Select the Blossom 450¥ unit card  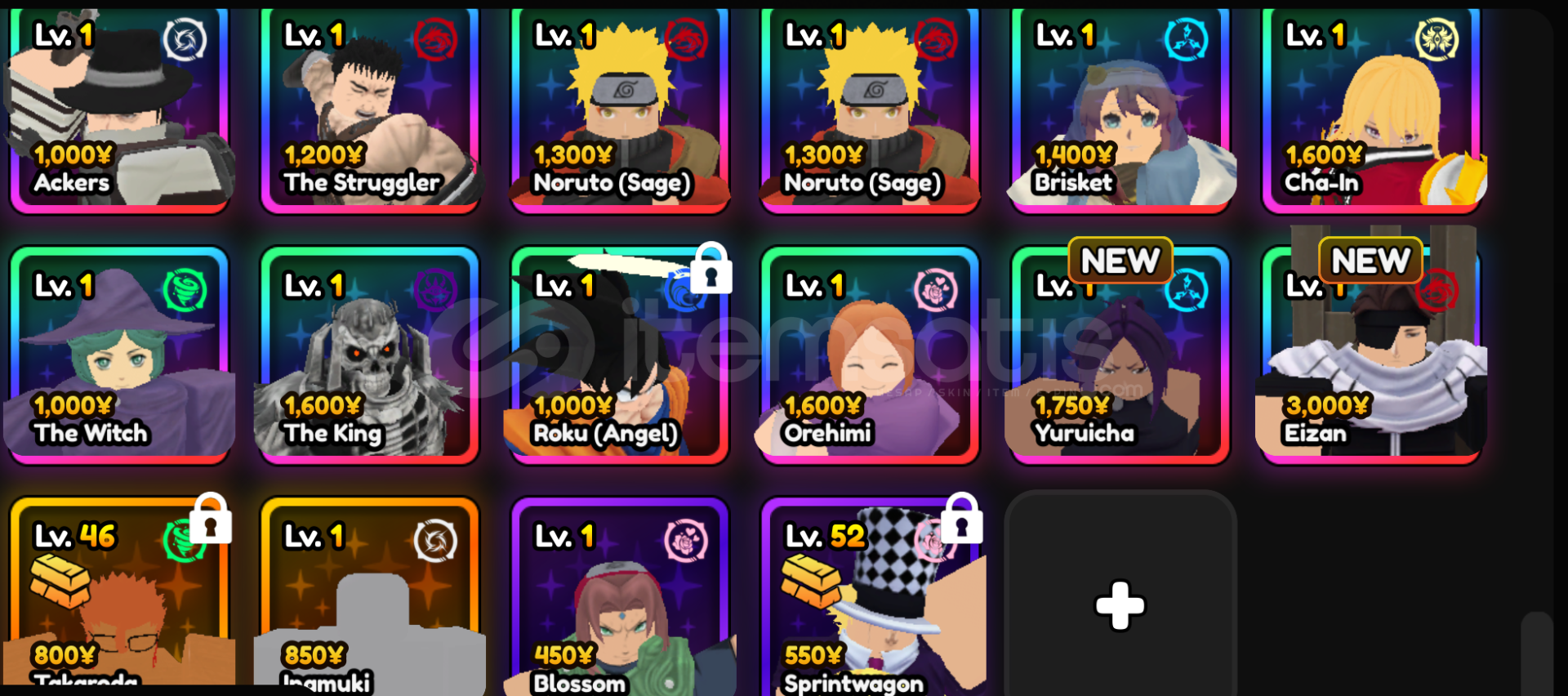click(620, 596)
